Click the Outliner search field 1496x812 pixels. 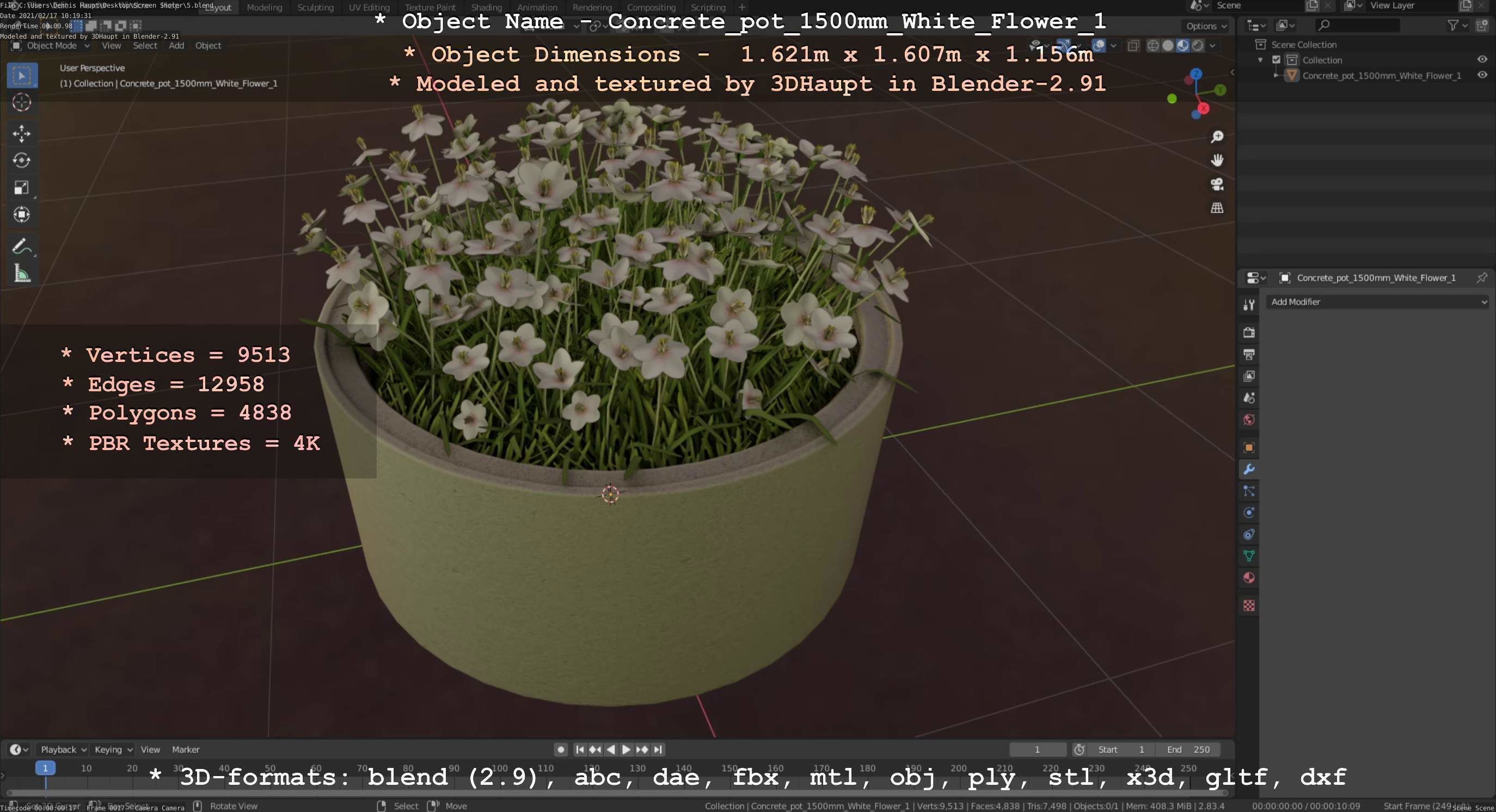[1357, 25]
